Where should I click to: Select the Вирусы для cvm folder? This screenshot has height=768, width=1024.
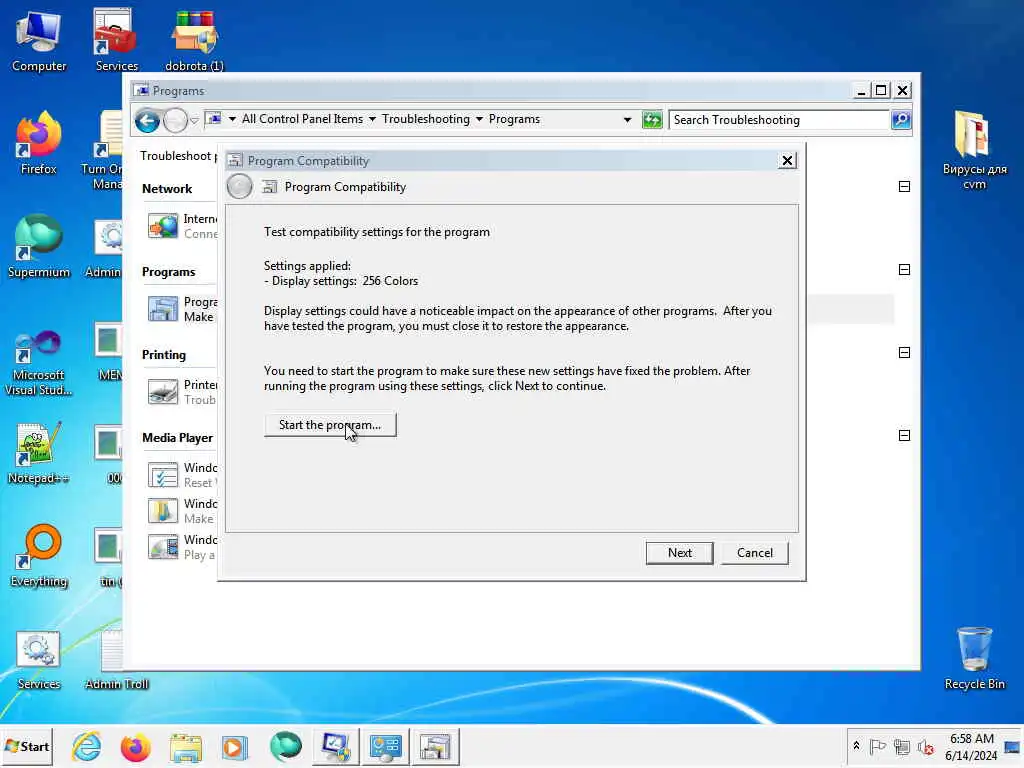[974, 150]
